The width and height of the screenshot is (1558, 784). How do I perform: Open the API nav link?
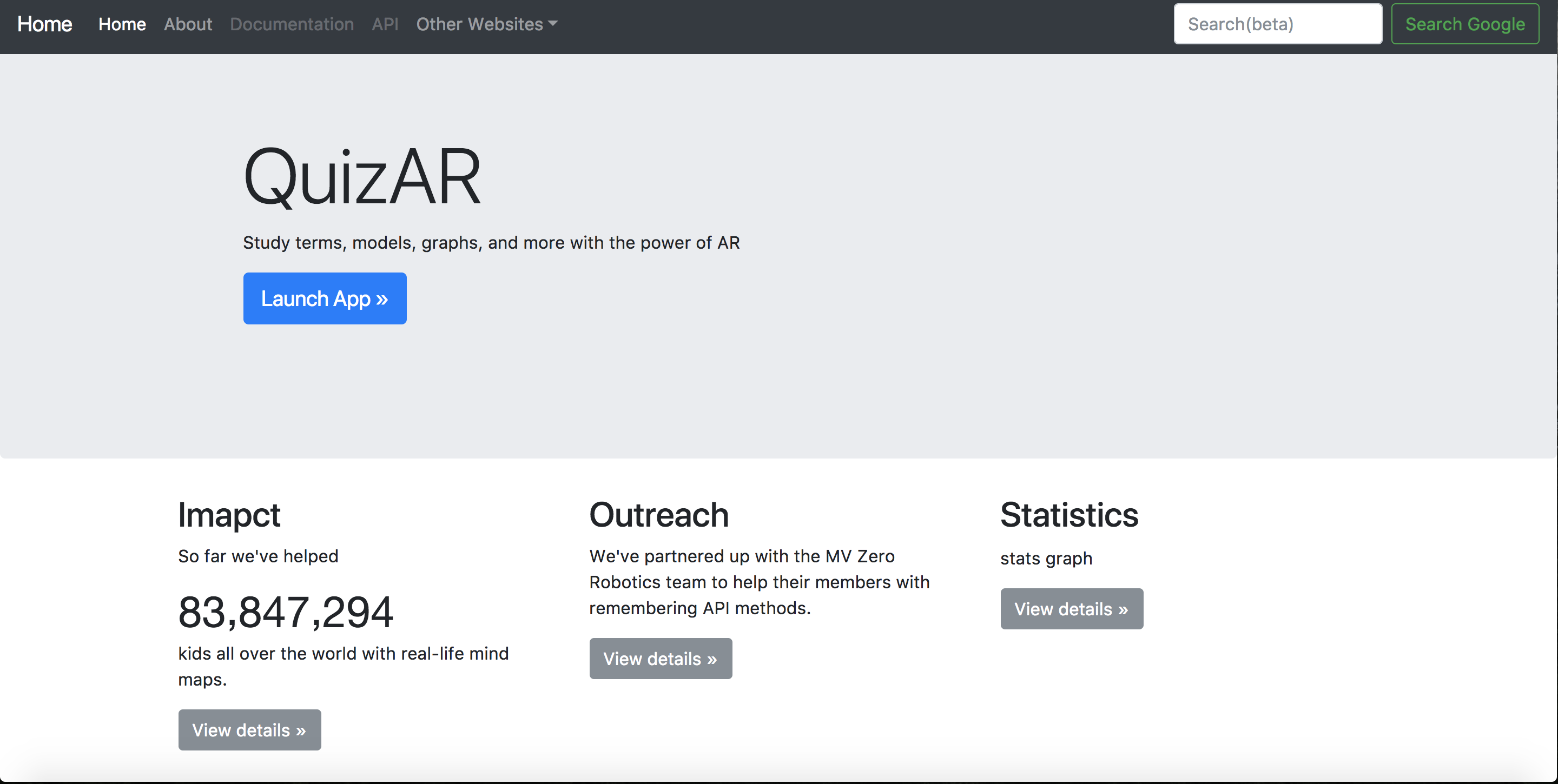(385, 24)
